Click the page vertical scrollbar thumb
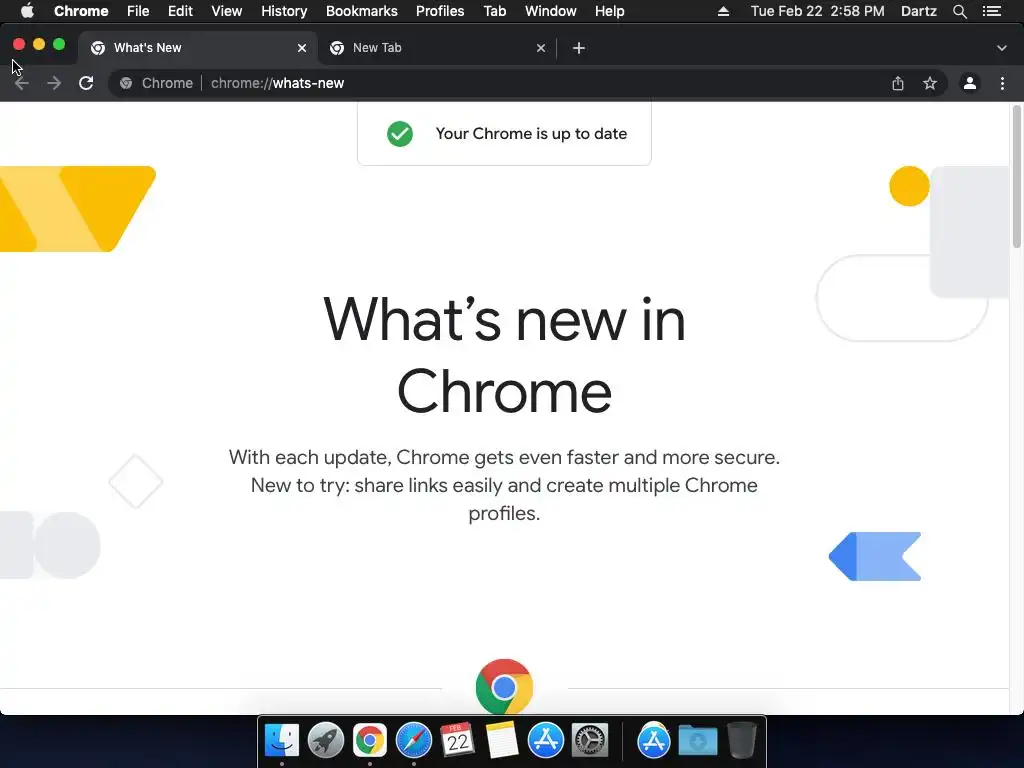Viewport: 1024px width, 768px height. tap(1016, 176)
